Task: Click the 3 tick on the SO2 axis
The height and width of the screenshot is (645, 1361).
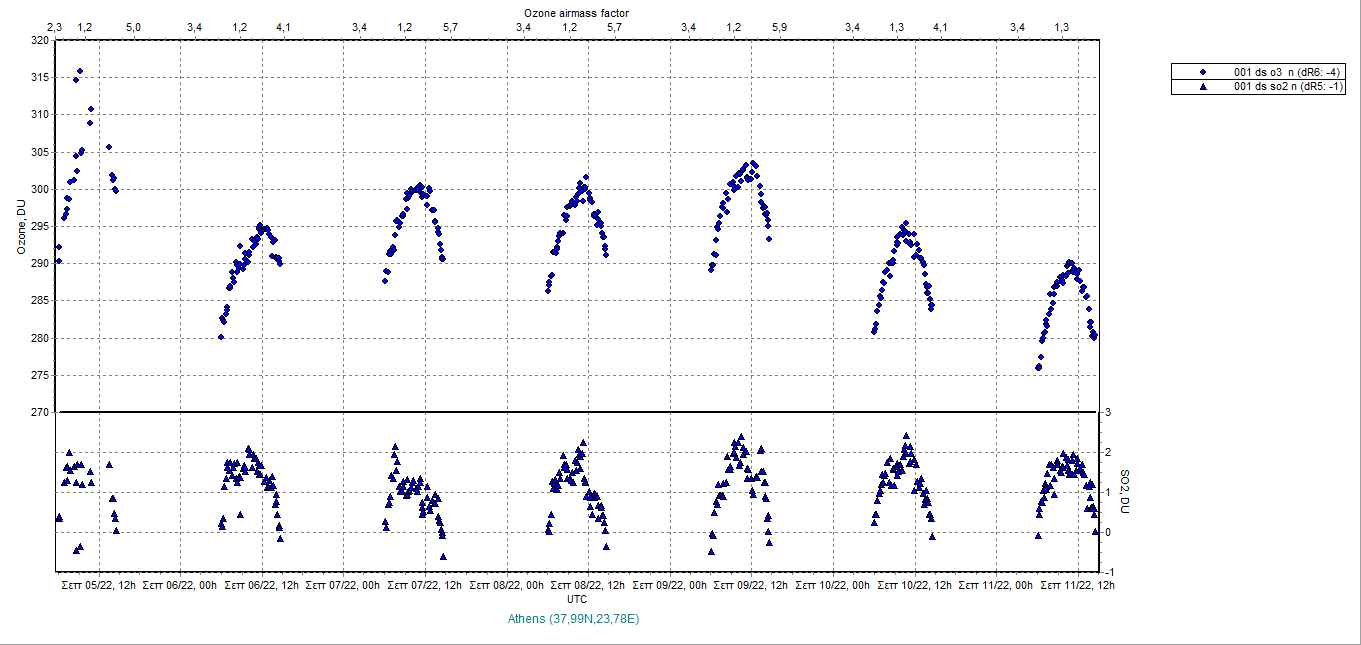Action: 1108,412
